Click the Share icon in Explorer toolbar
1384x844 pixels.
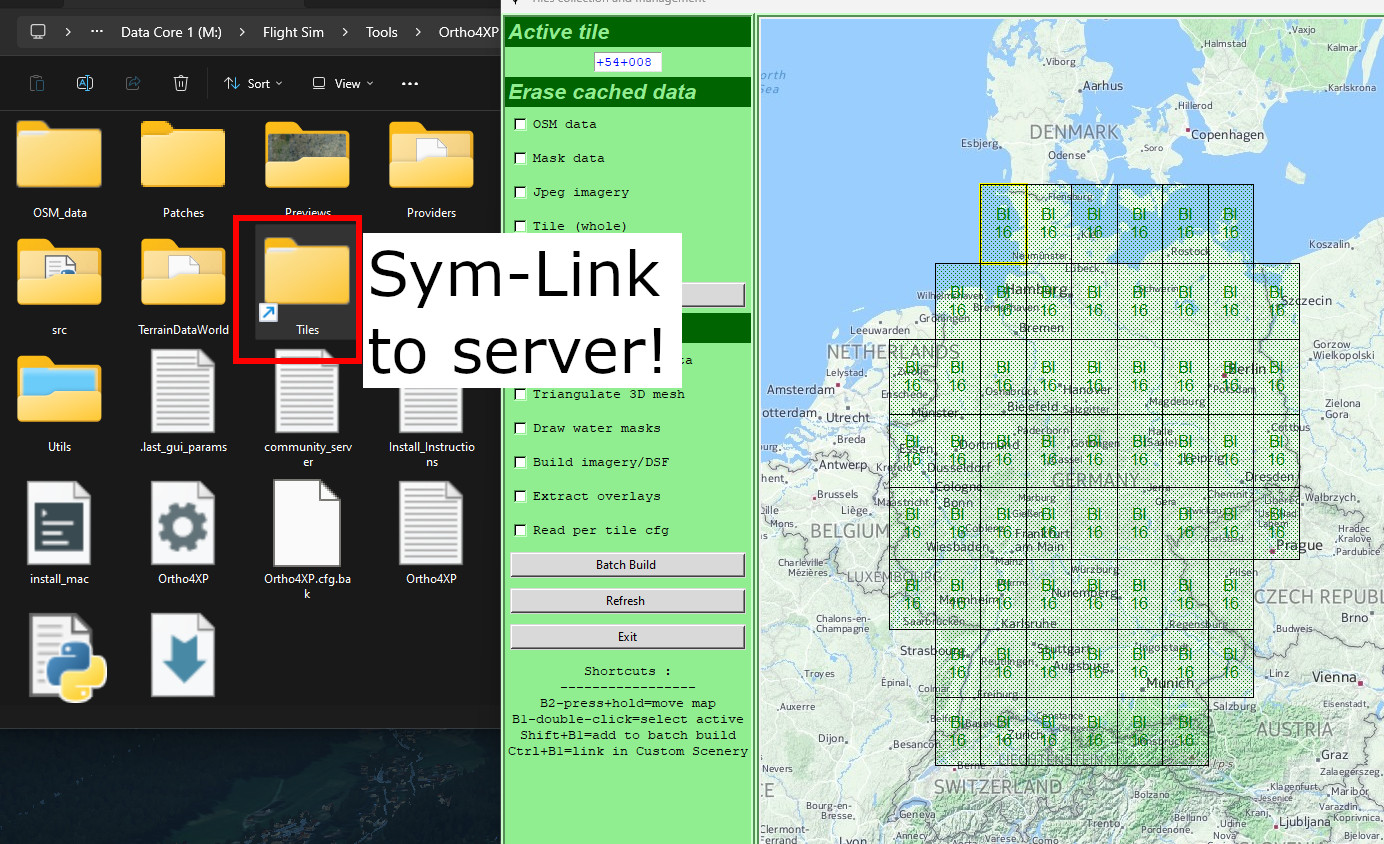coord(133,83)
